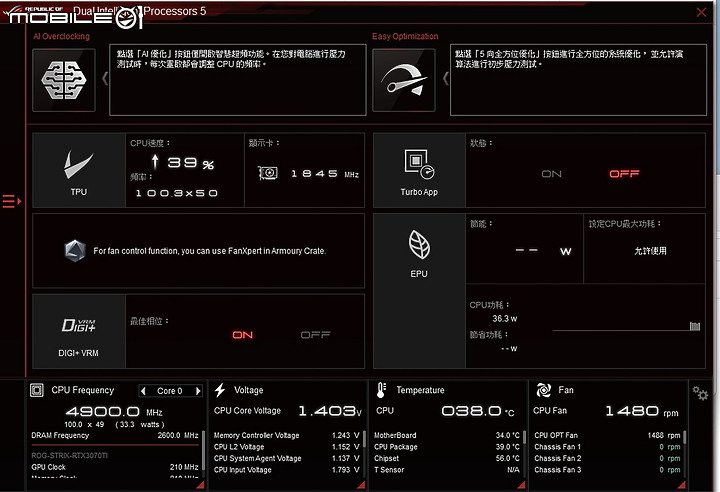This screenshot has width=720, height=492.
Task: Click the DRAM Frequency row
Action: (115, 435)
